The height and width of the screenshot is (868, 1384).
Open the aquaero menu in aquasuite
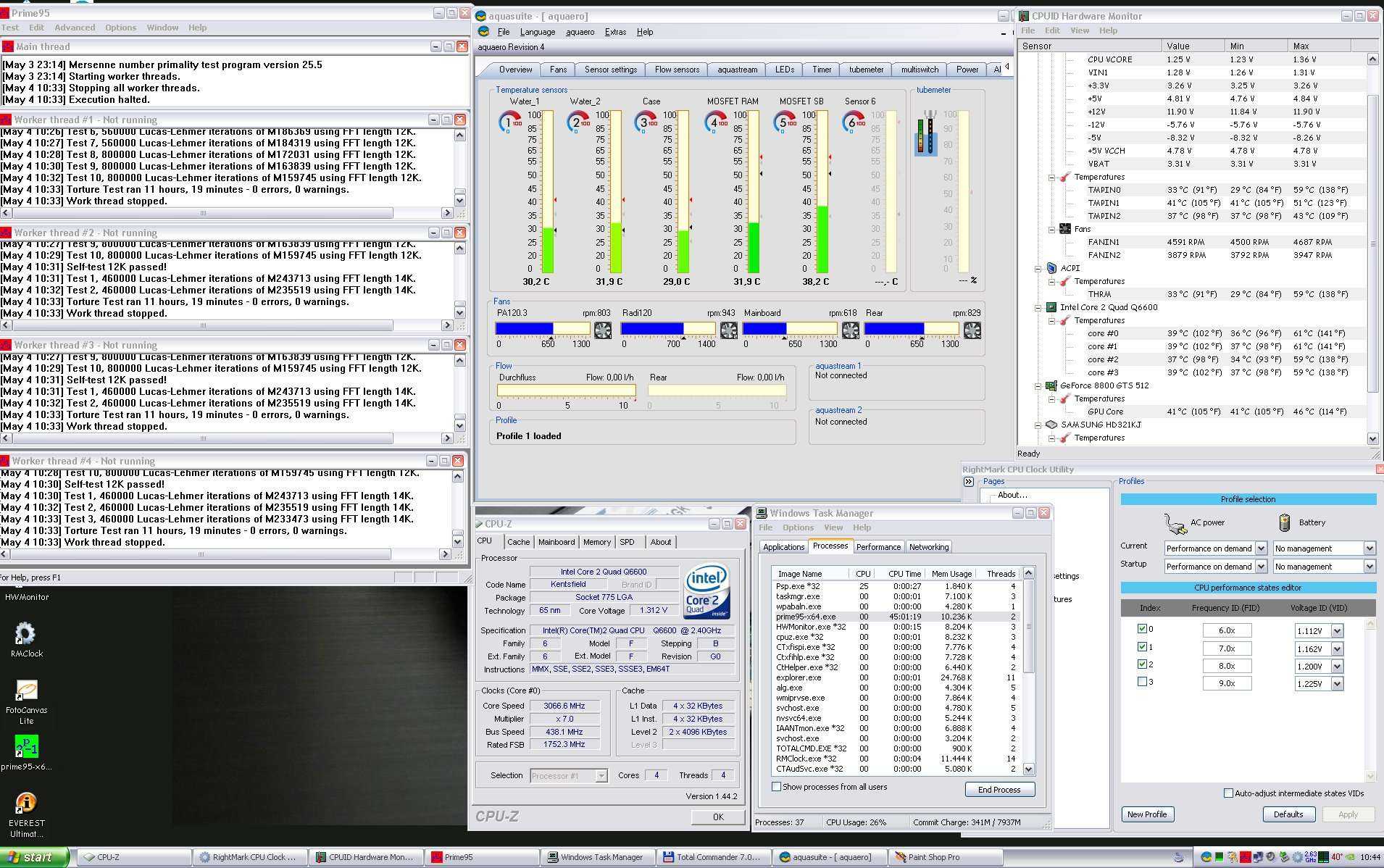pyautogui.click(x=580, y=32)
